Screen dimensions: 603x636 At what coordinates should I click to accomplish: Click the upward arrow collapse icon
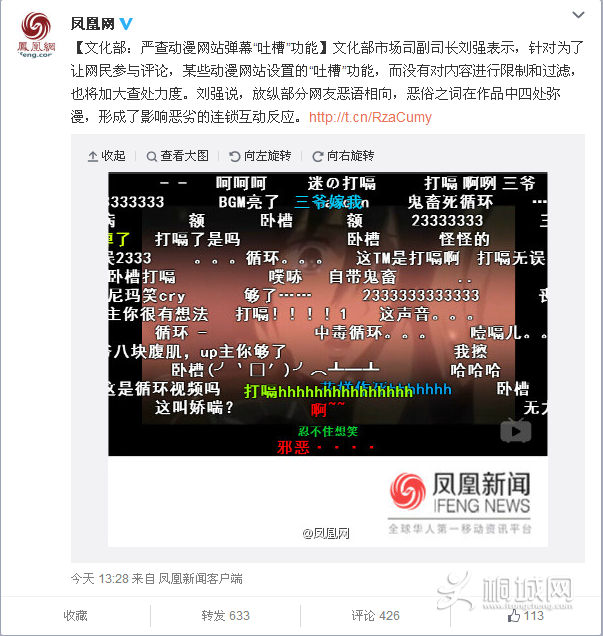[x=93, y=157]
